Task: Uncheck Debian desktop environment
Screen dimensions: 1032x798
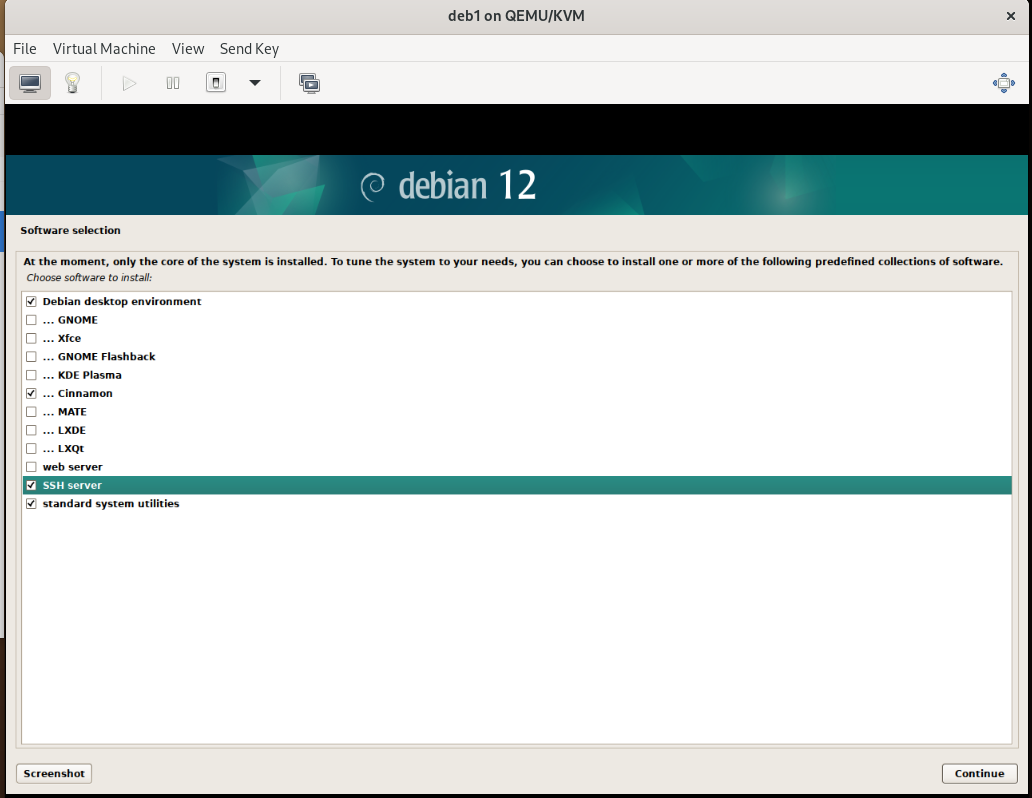Action: (x=32, y=302)
